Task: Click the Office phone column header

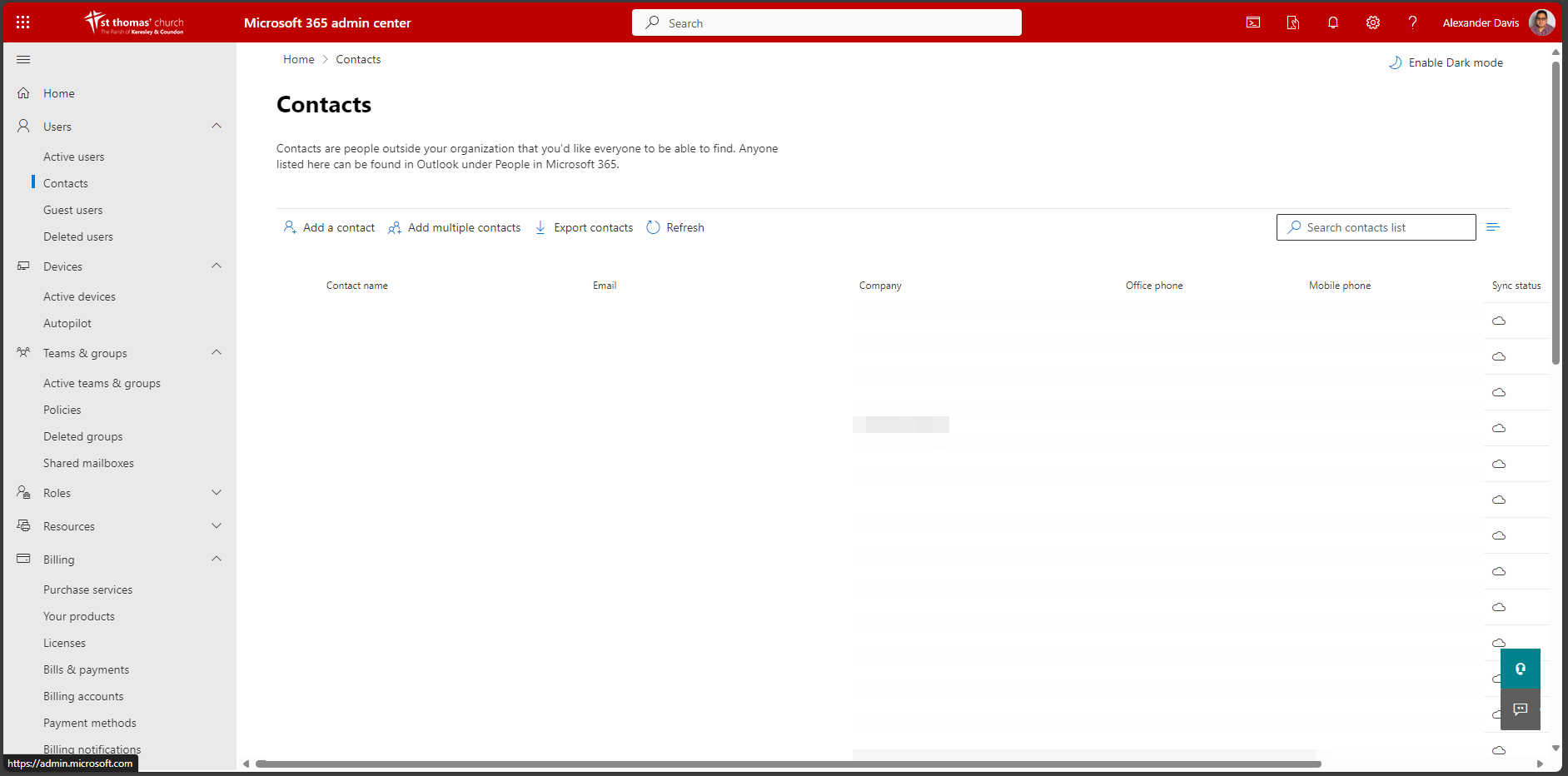Action: click(1154, 286)
